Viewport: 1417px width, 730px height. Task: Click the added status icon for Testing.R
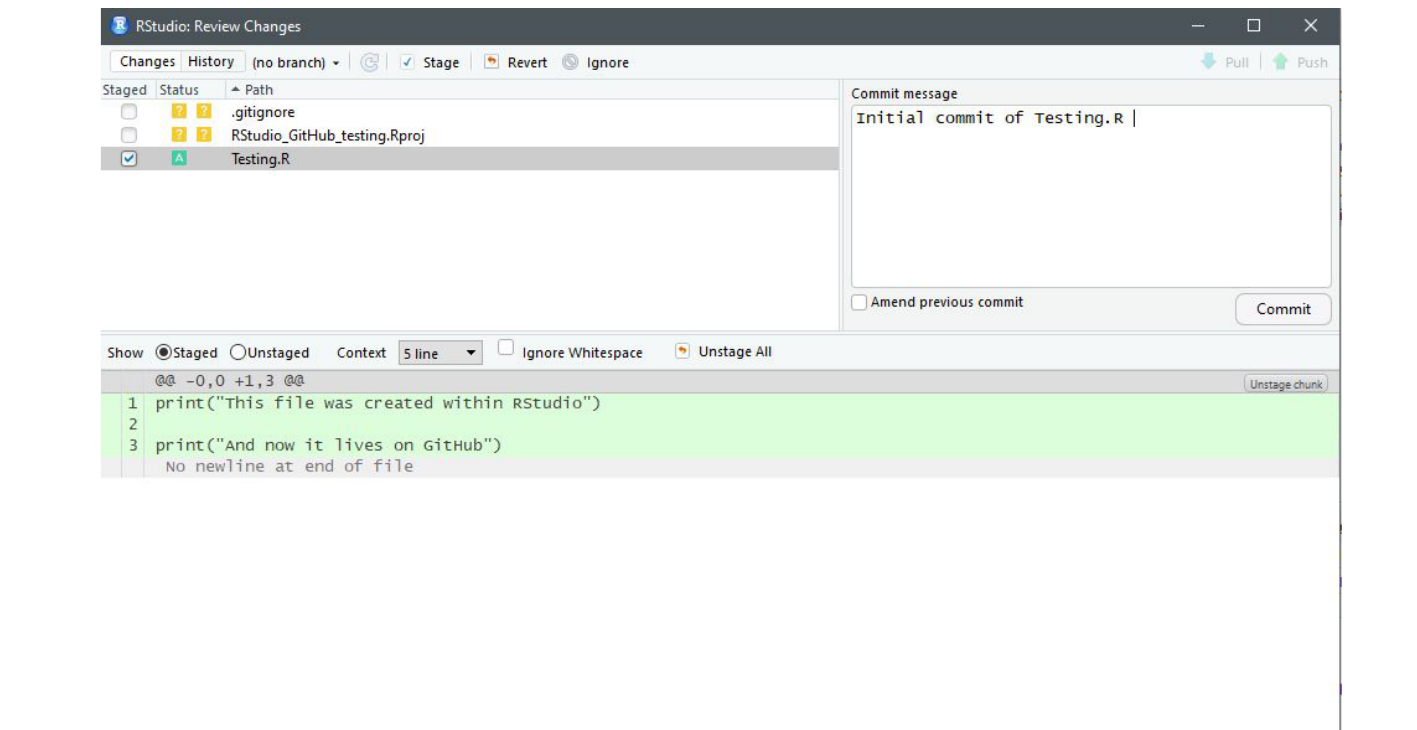click(179, 158)
